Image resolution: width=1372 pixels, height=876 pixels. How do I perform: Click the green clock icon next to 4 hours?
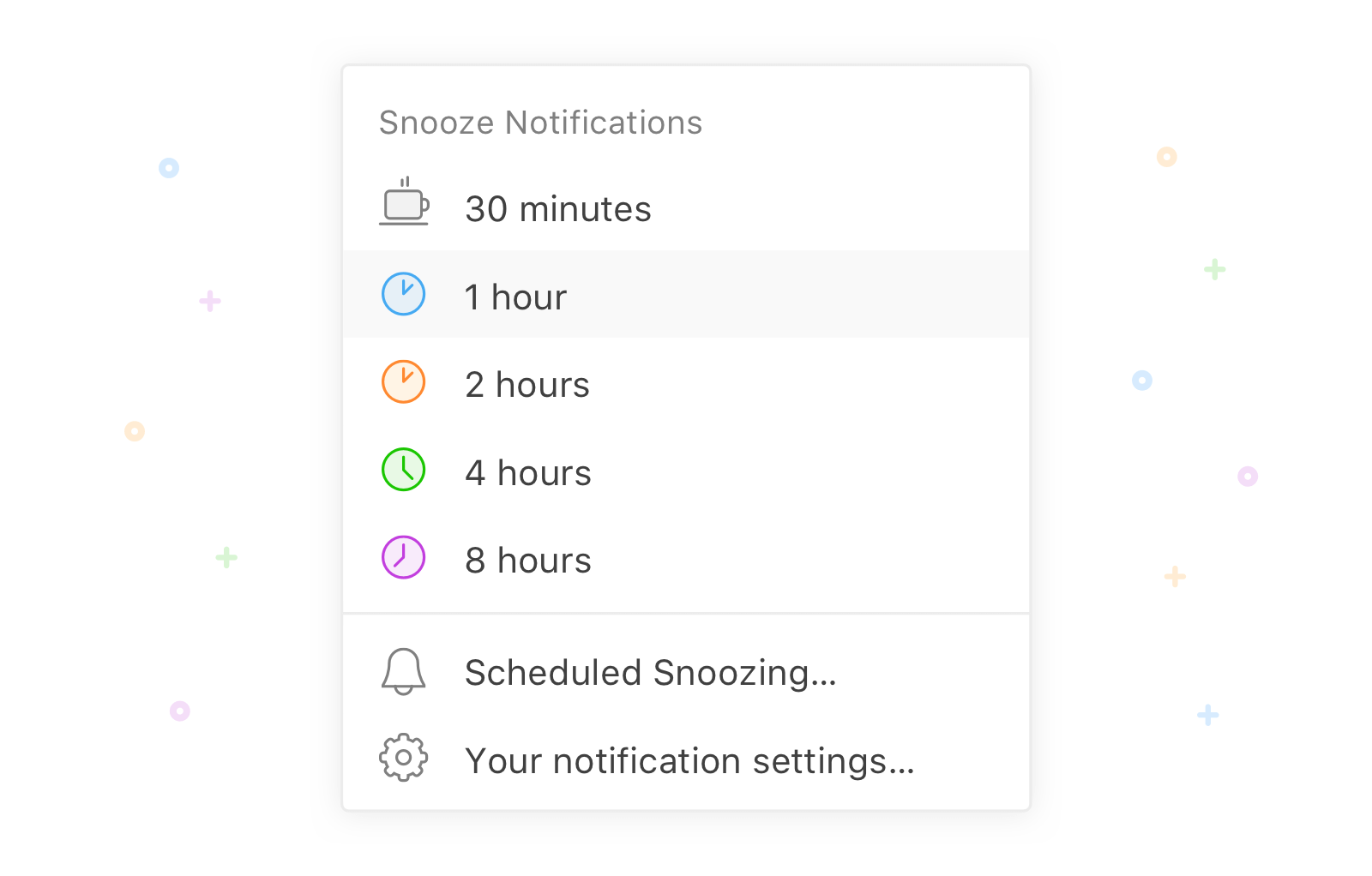[x=403, y=471]
